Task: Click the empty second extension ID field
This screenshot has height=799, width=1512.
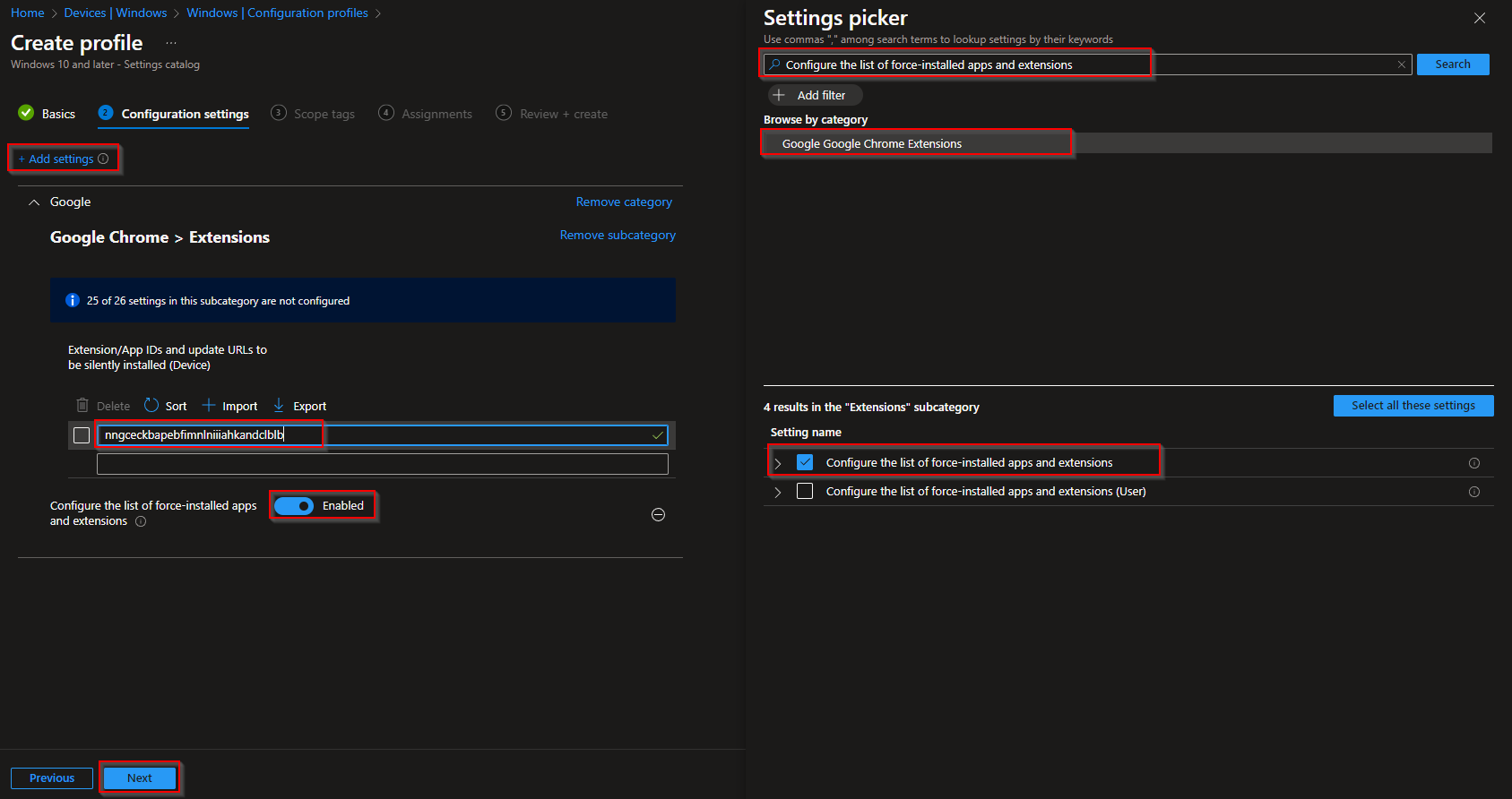Action: [382, 464]
